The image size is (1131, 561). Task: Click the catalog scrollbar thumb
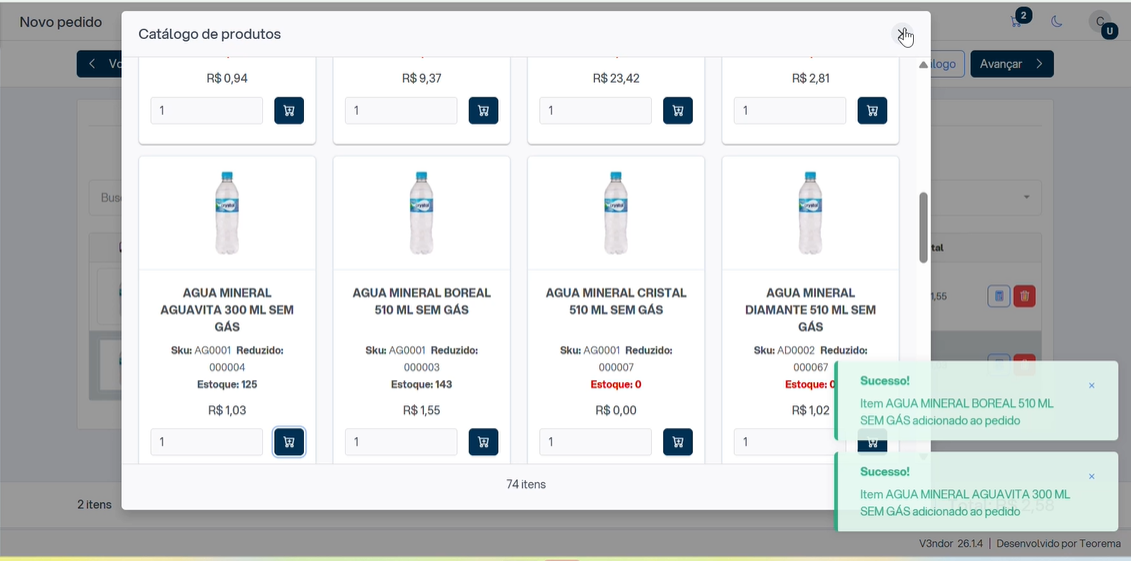click(x=923, y=227)
